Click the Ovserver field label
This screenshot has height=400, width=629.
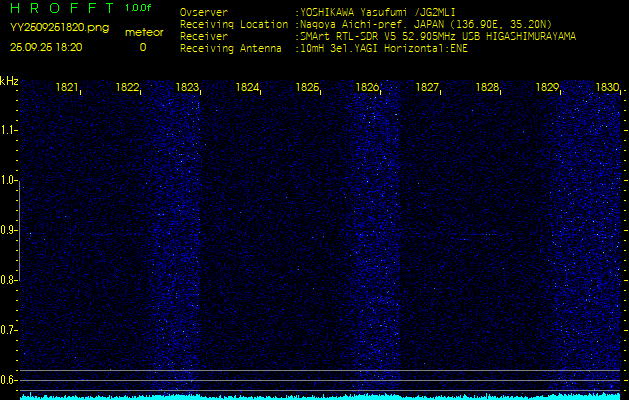click(x=204, y=12)
